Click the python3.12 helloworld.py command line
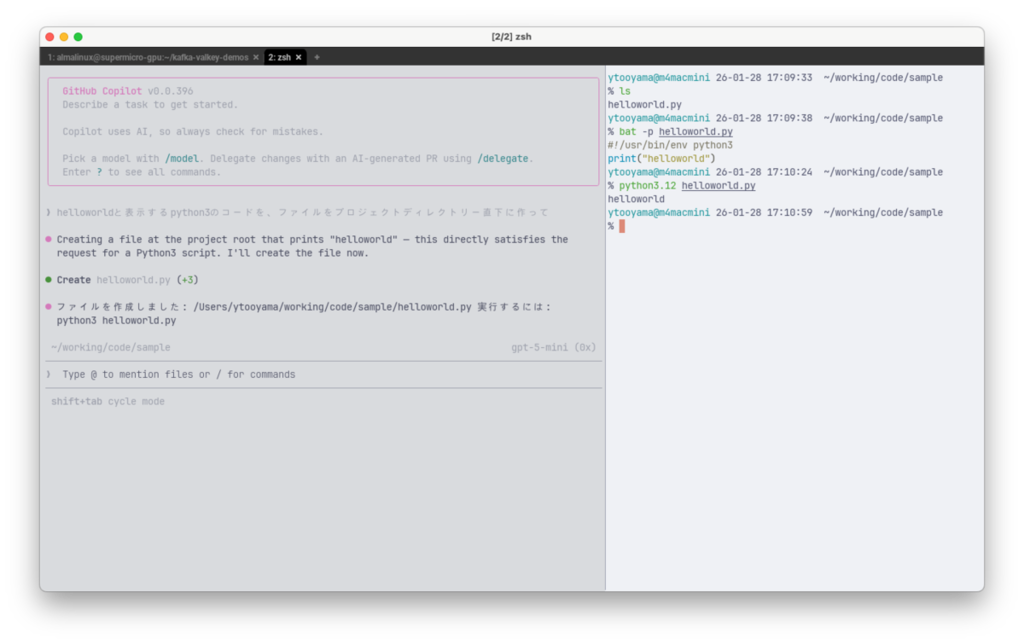 click(681, 186)
